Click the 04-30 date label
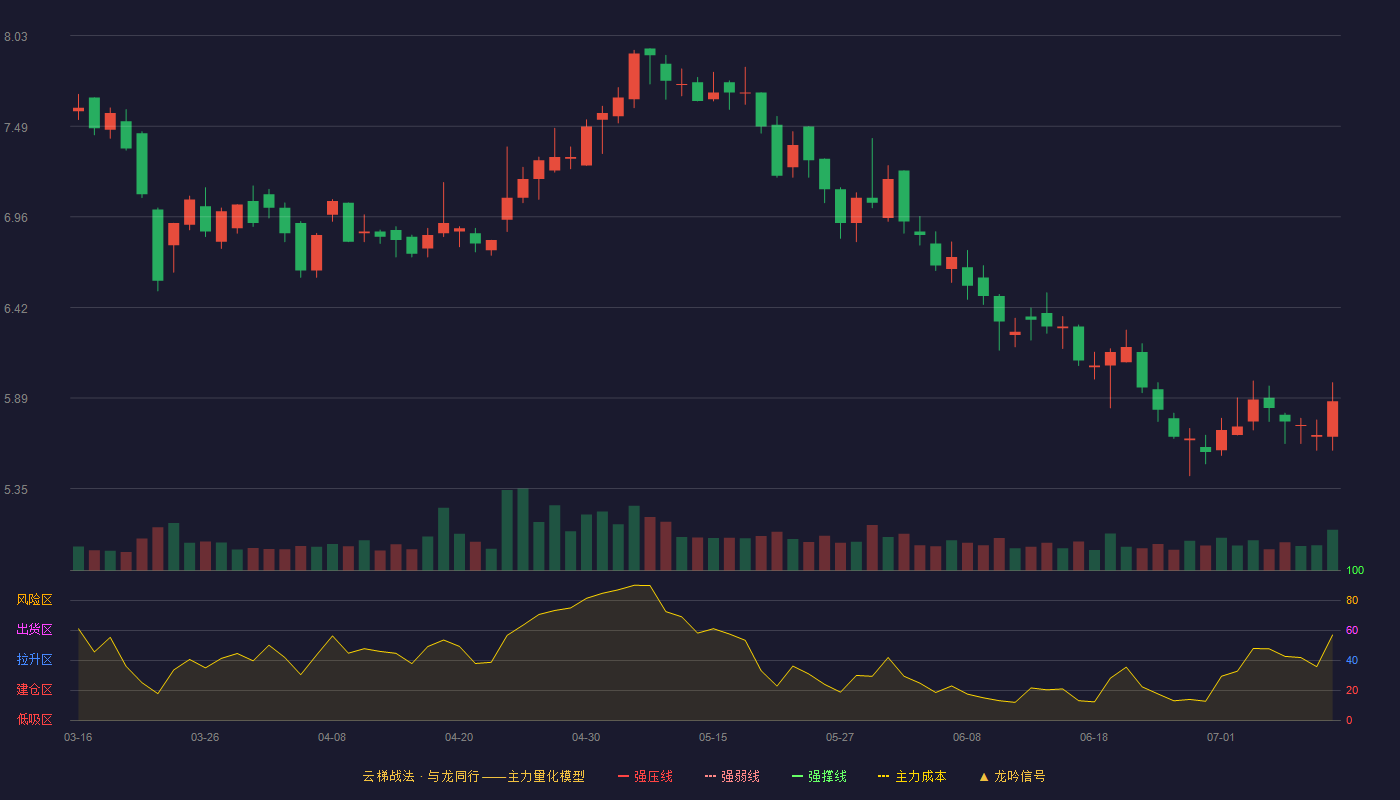 (586, 737)
